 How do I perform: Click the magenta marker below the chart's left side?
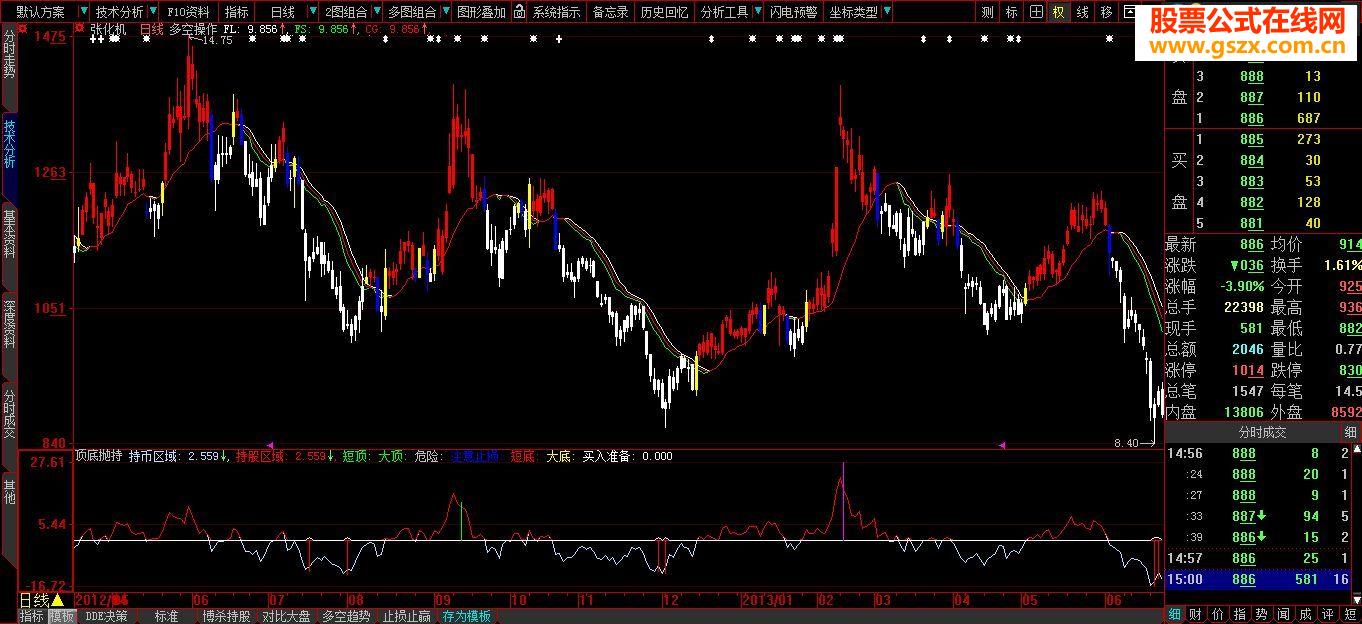click(x=269, y=444)
